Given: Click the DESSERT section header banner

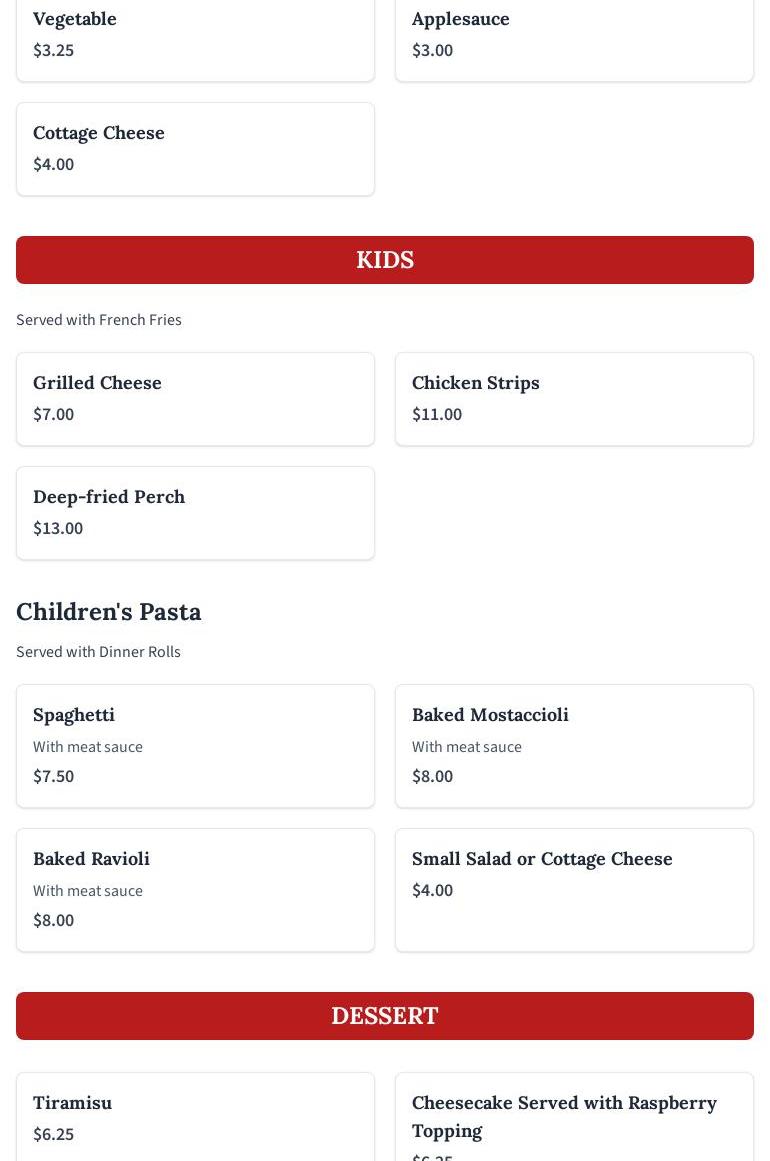Looking at the screenshot, I should (x=385, y=1016).
